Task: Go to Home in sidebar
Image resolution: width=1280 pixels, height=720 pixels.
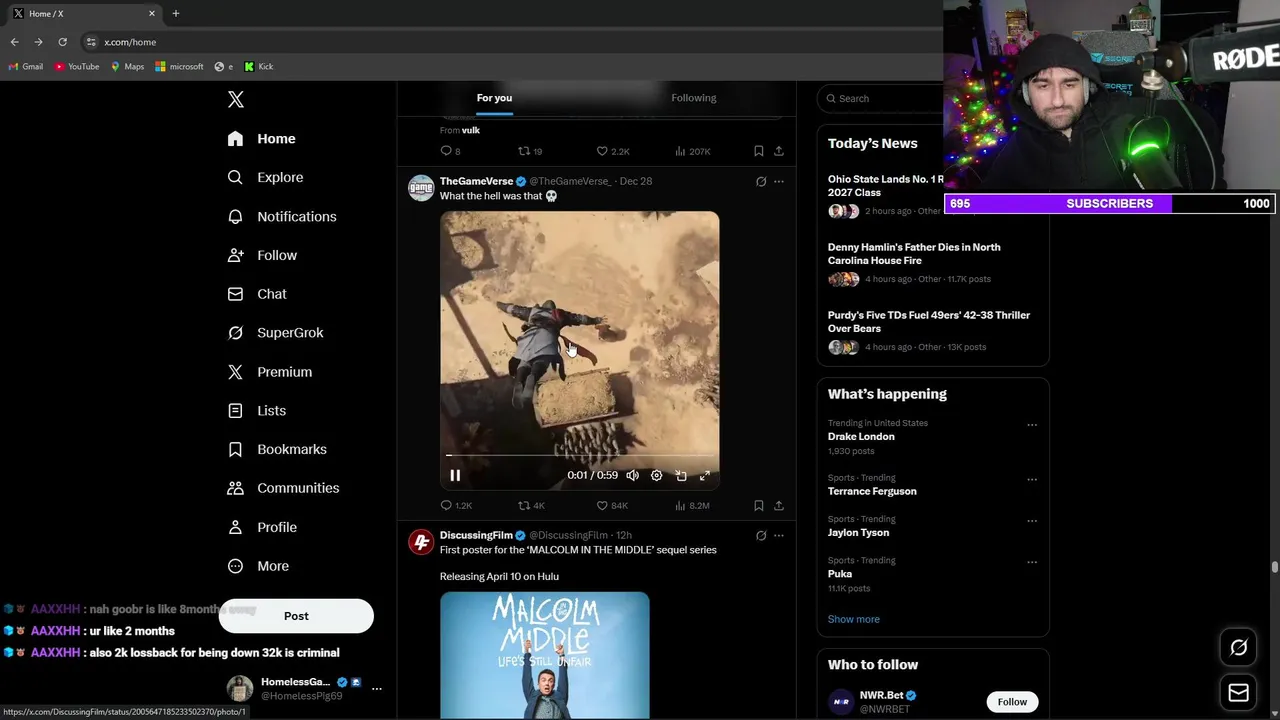Action: point(261,139)
